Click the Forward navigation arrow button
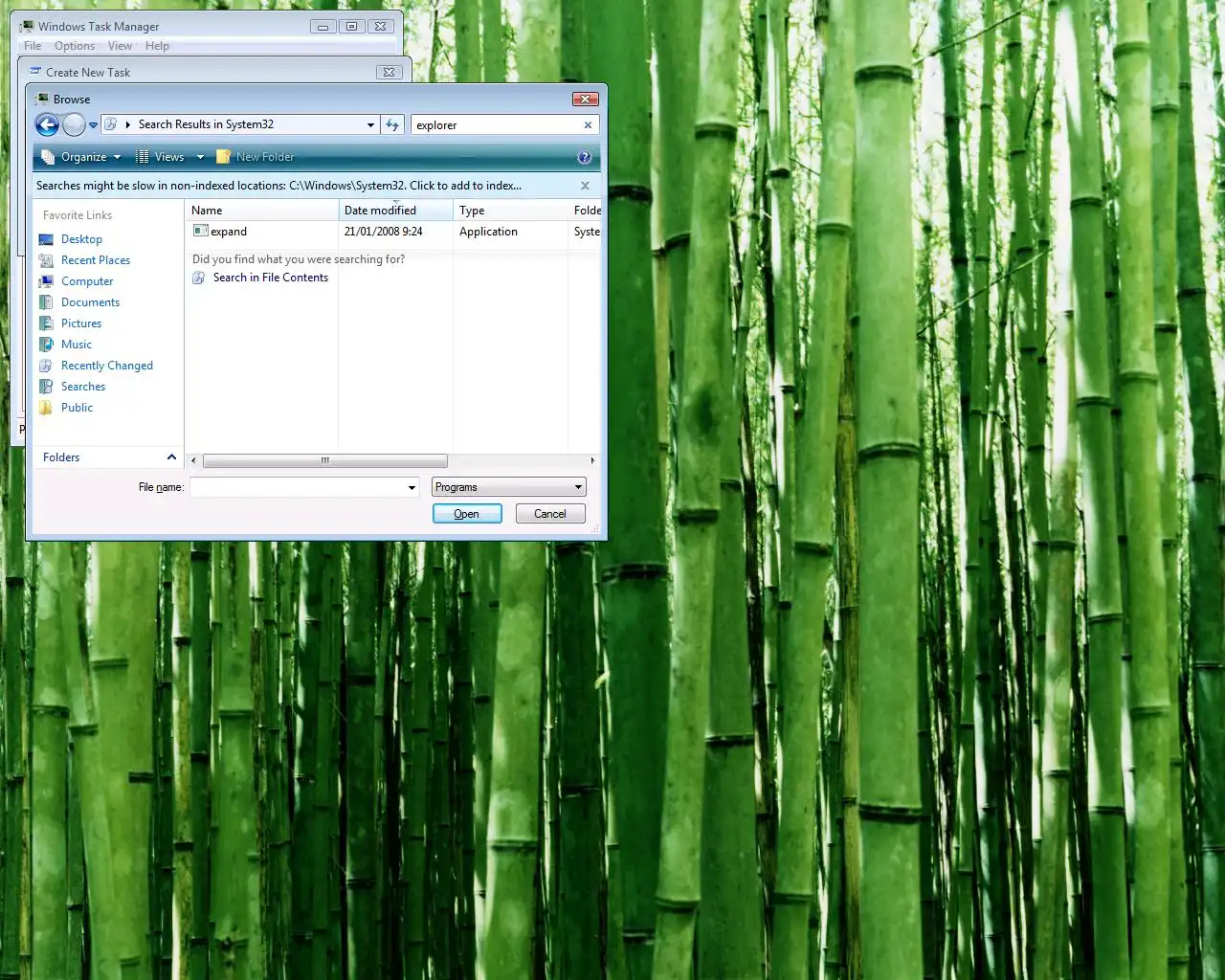Screen dimensions: 1225x980 pos(74,124)
